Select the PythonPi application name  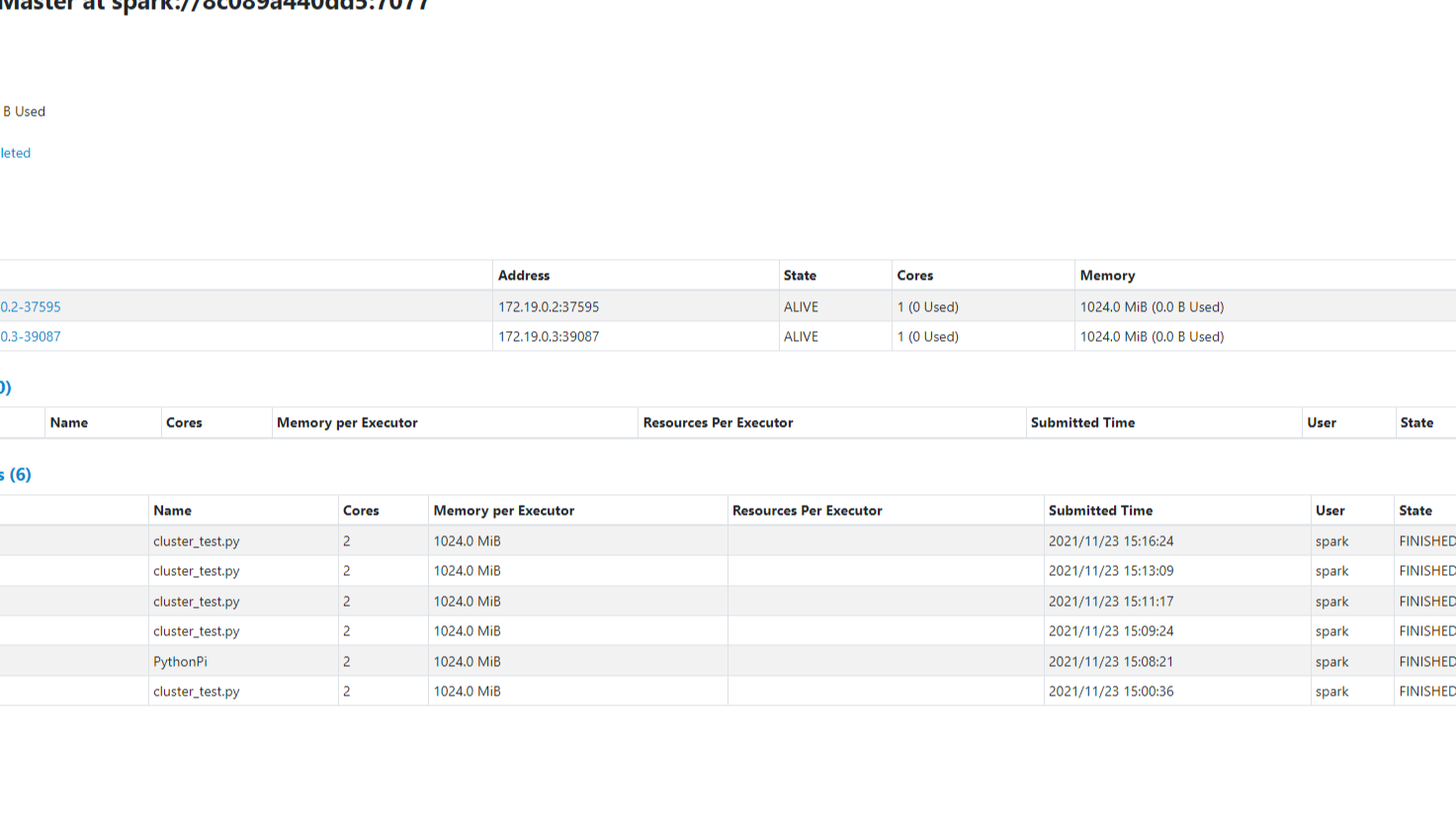point(180,662)
